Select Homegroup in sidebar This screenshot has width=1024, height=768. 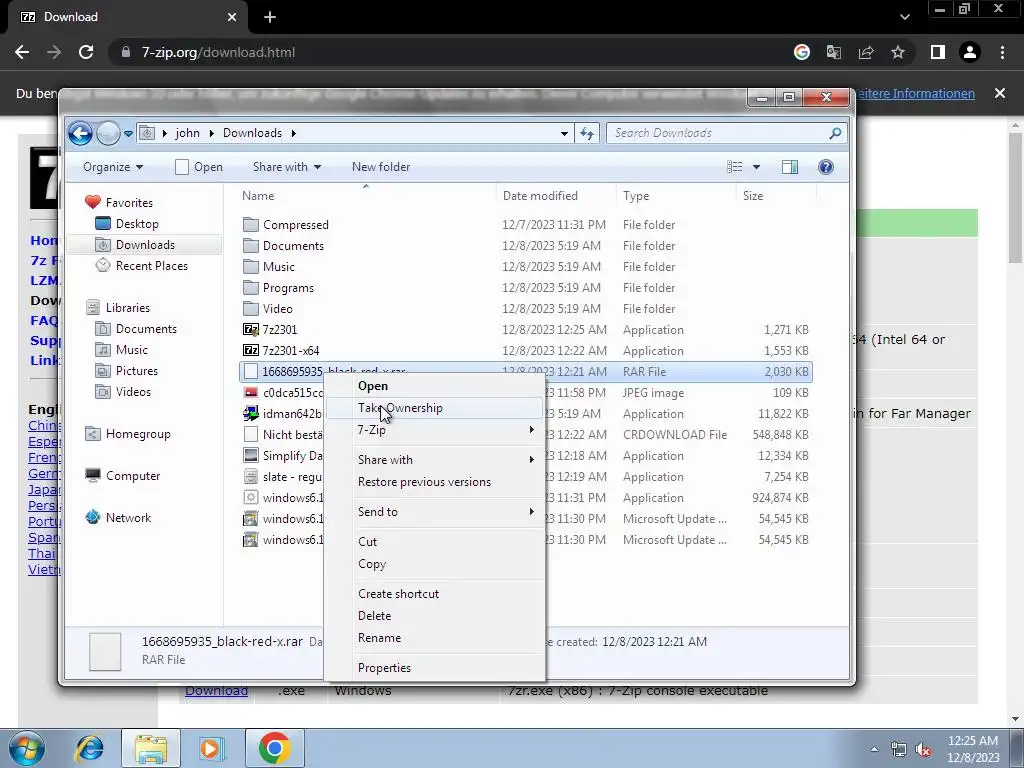coord(138,434)
